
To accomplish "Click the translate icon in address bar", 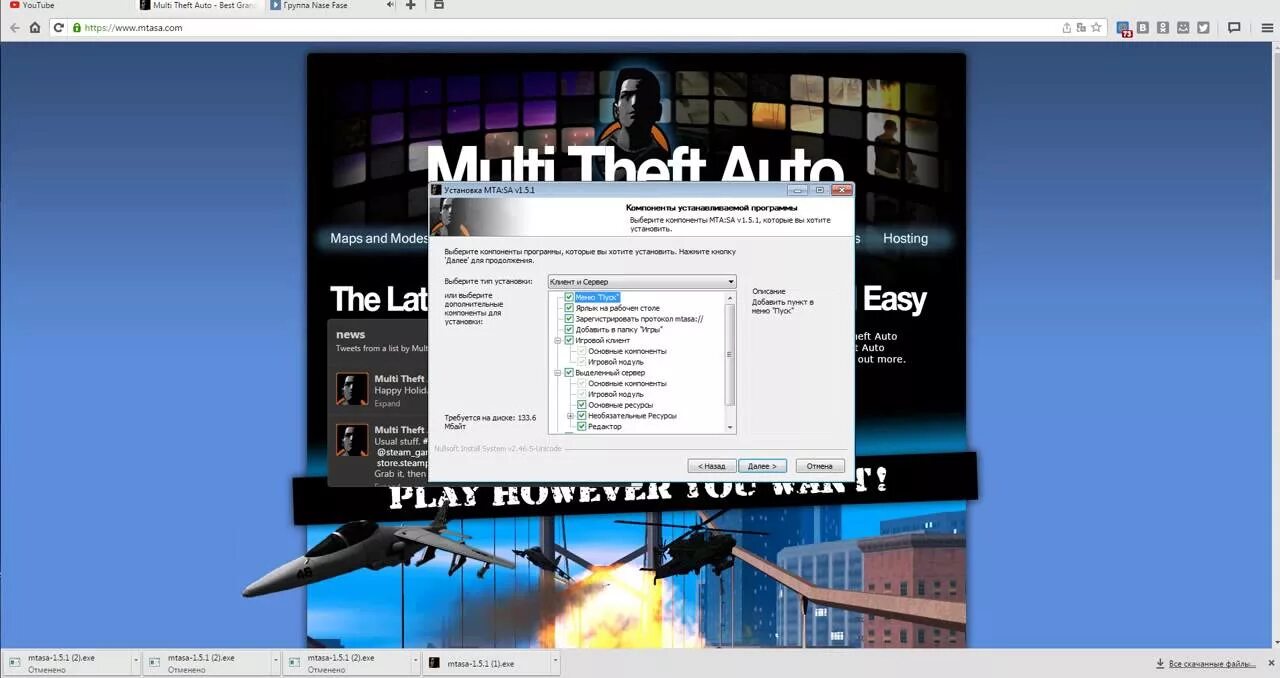I will click(1082, 28).
